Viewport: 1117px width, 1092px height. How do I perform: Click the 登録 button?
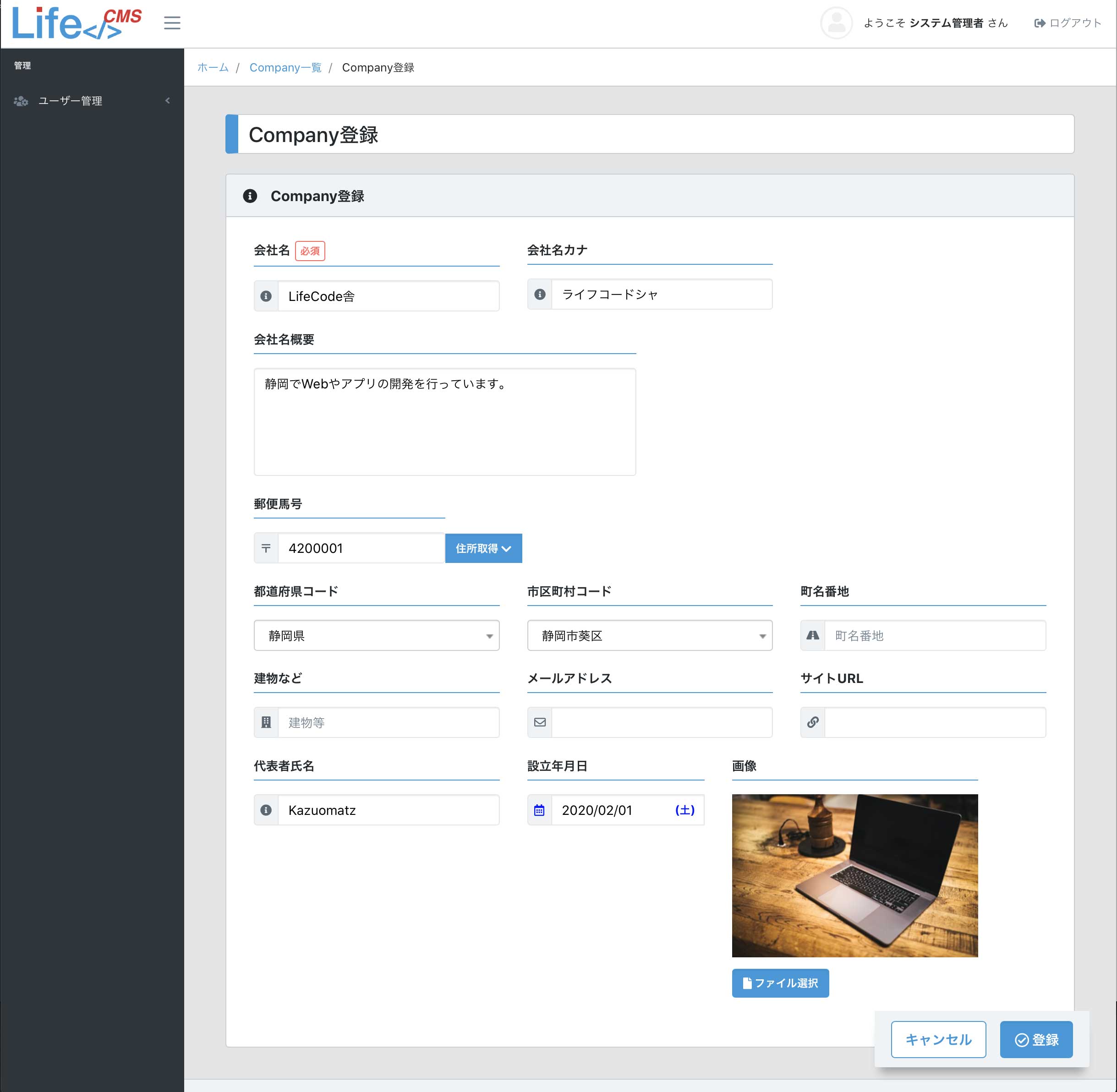tap(1035, 1039)
